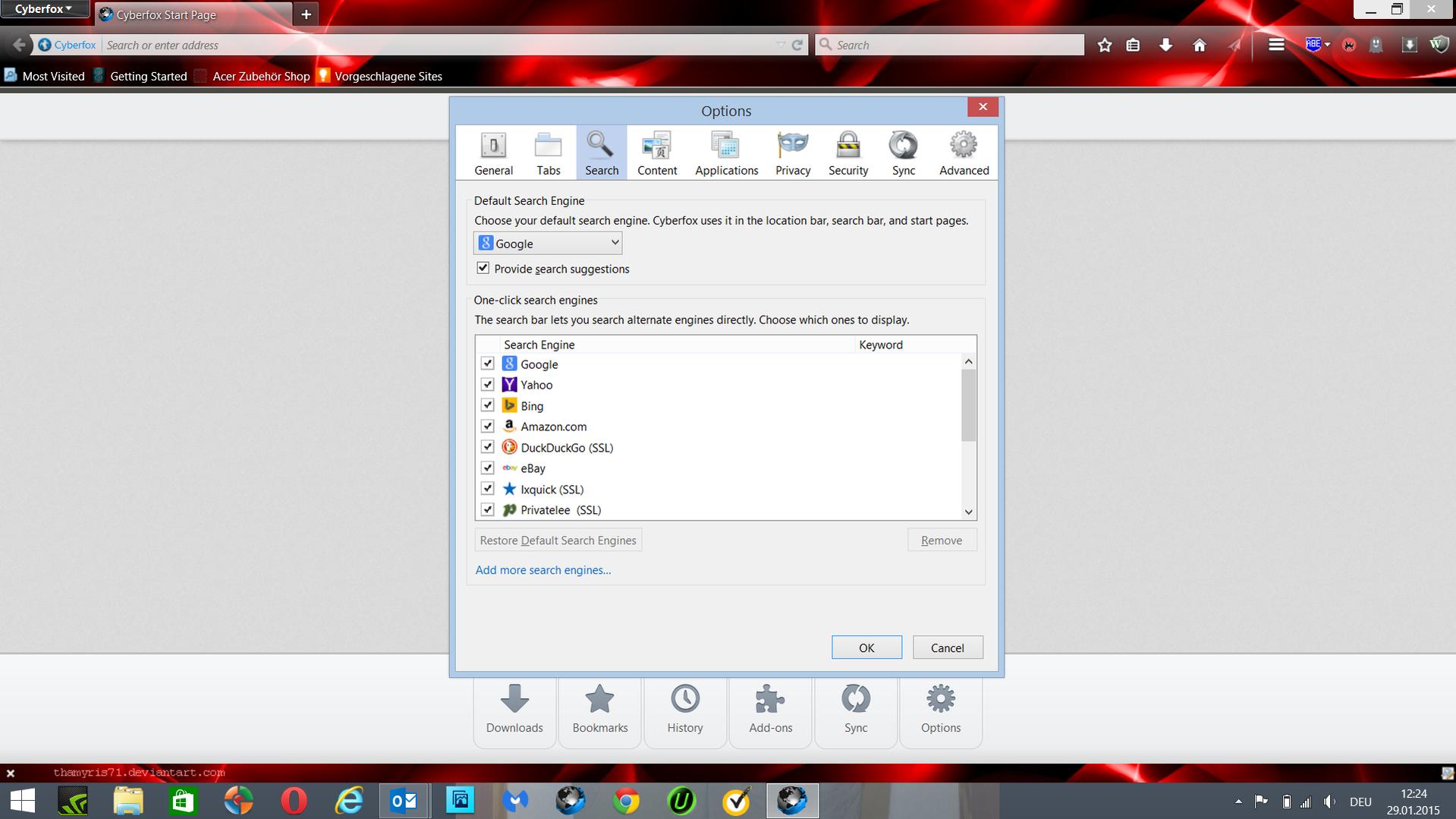Screen dimensions: 1456x819
Task: Click the browser back arrow
Action: click(19, 45)
